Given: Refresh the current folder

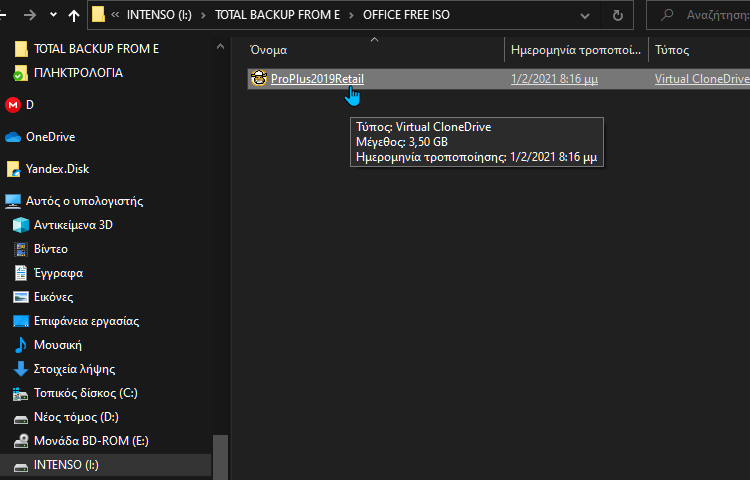Looking at the screenshot, I should point(618,16).
